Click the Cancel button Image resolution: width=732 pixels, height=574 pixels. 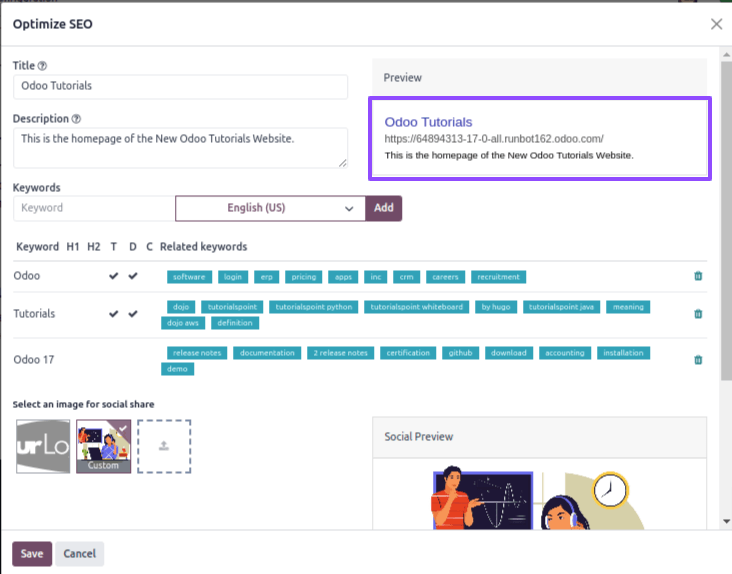pyautogui.click(x=79, y=553)
